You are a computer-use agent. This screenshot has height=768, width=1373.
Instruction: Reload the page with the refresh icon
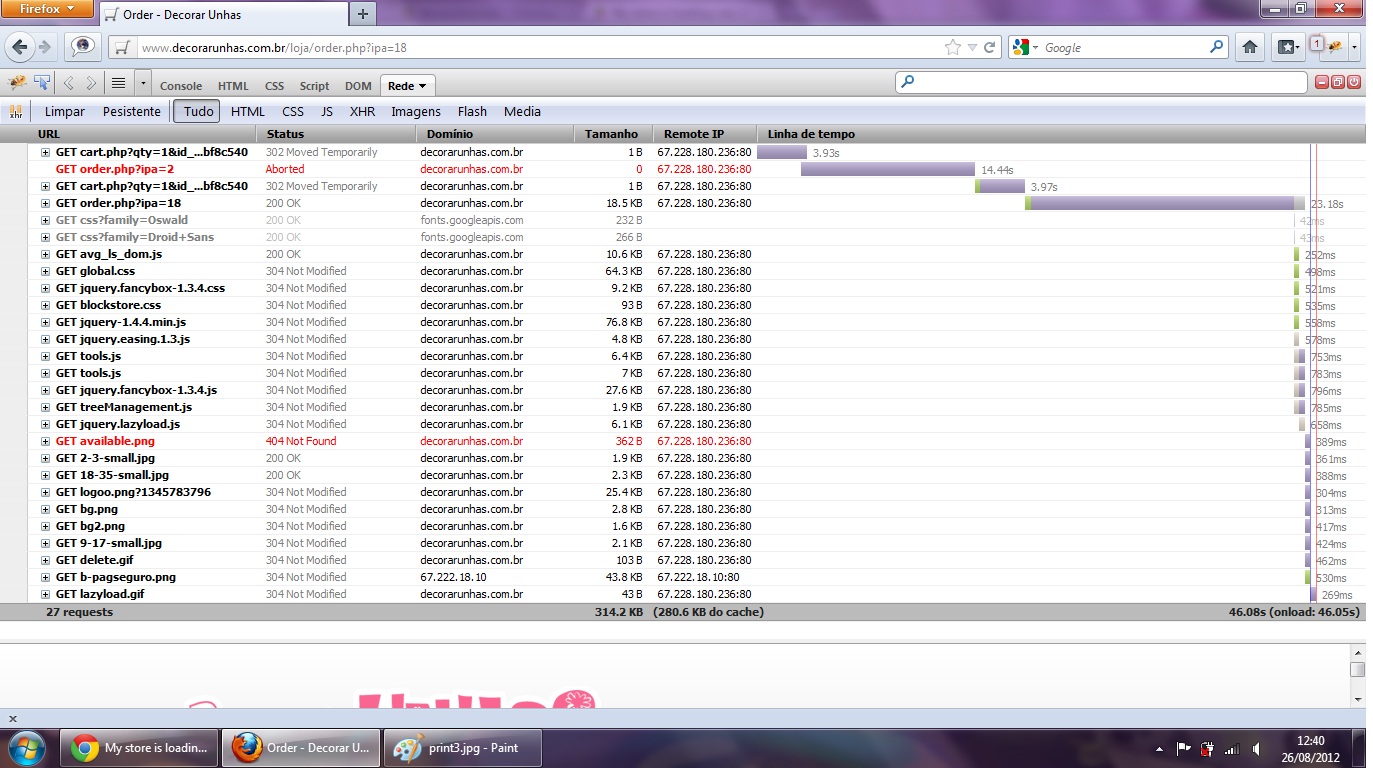click(x=990, y=47)
